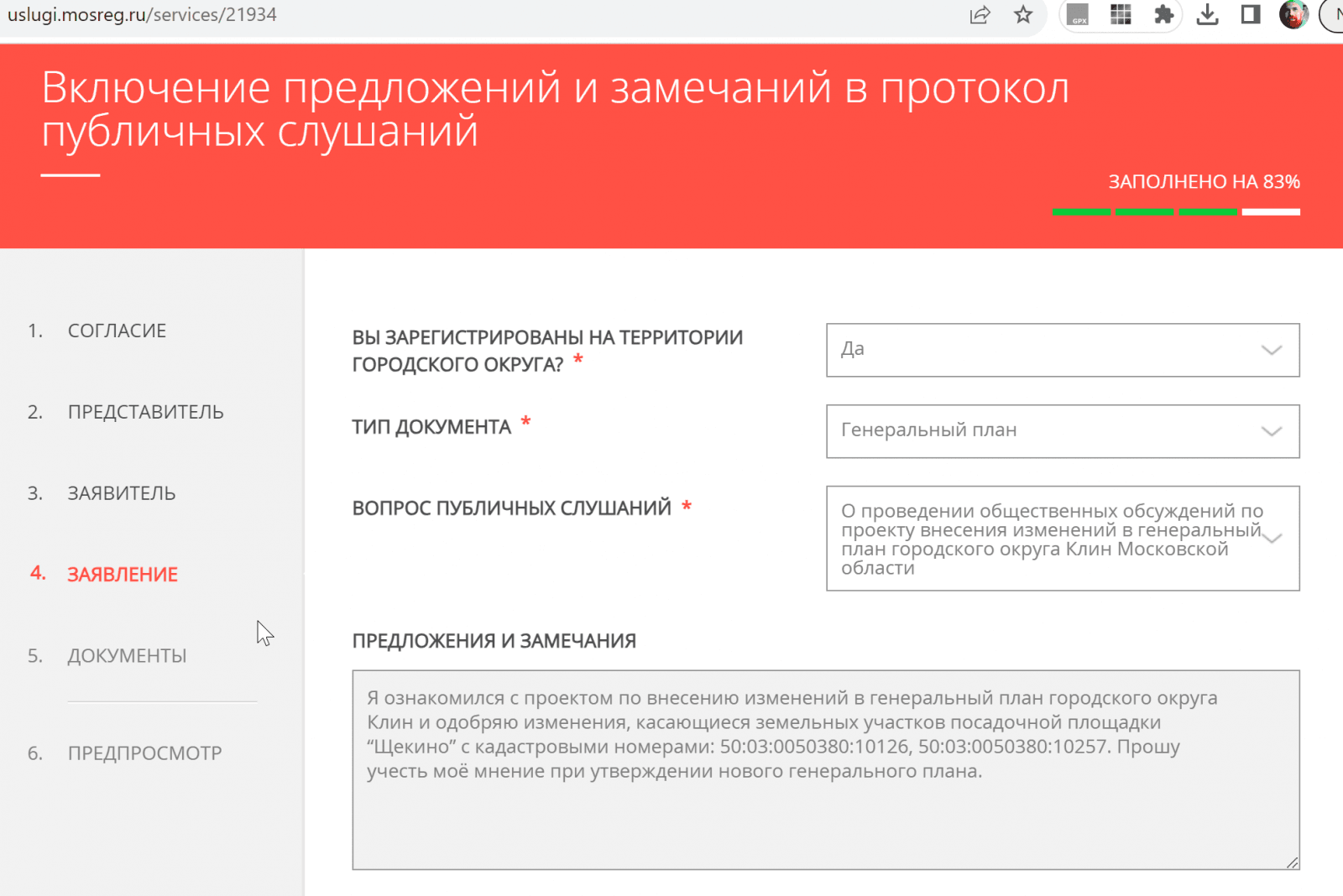Switch to step 5 ДОКУМЕНТЫ
Screen dimensions: 1343x896
click(127, 655)
